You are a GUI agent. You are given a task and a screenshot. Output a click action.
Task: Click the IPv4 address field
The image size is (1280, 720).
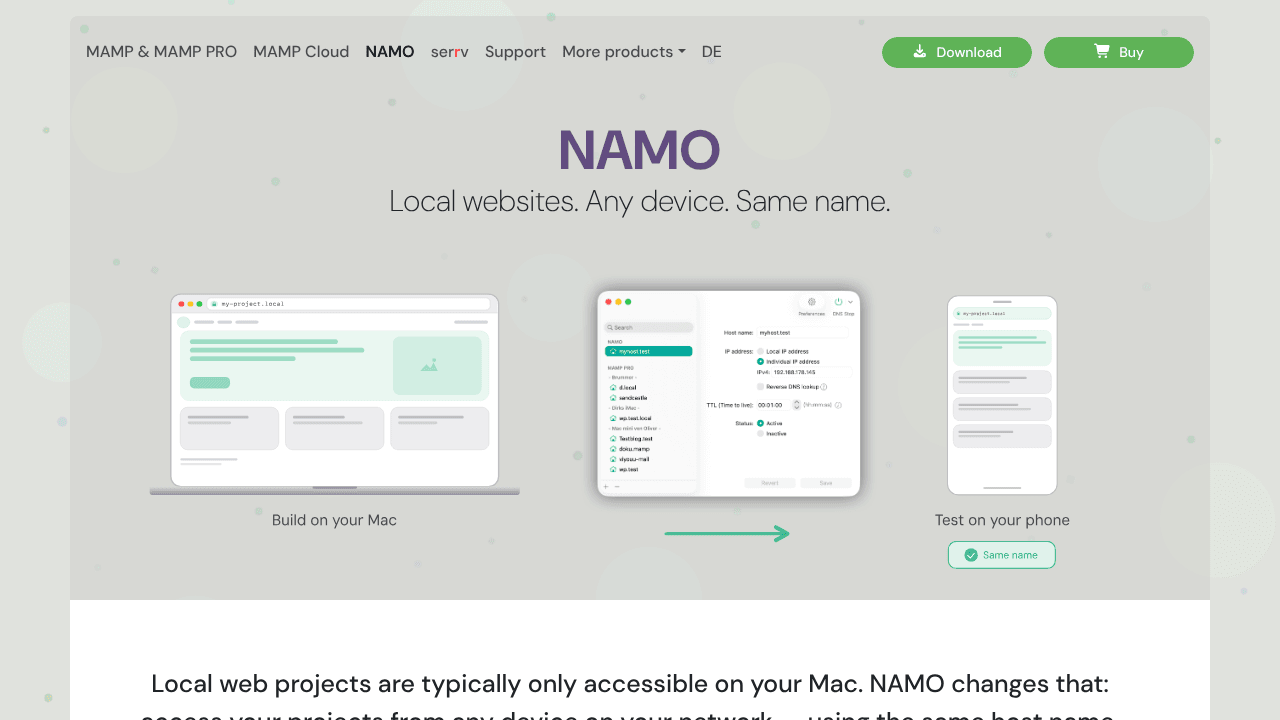point(811,372)
